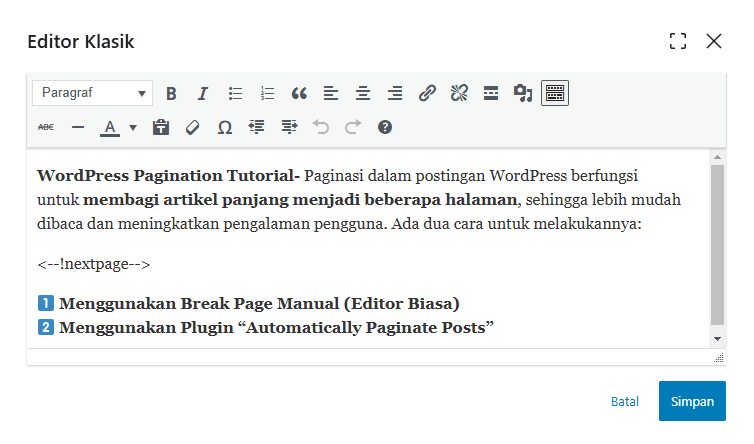754x444 pixels.
Task: Remove link with the unlink icon
Action: (x=459, y=93)
